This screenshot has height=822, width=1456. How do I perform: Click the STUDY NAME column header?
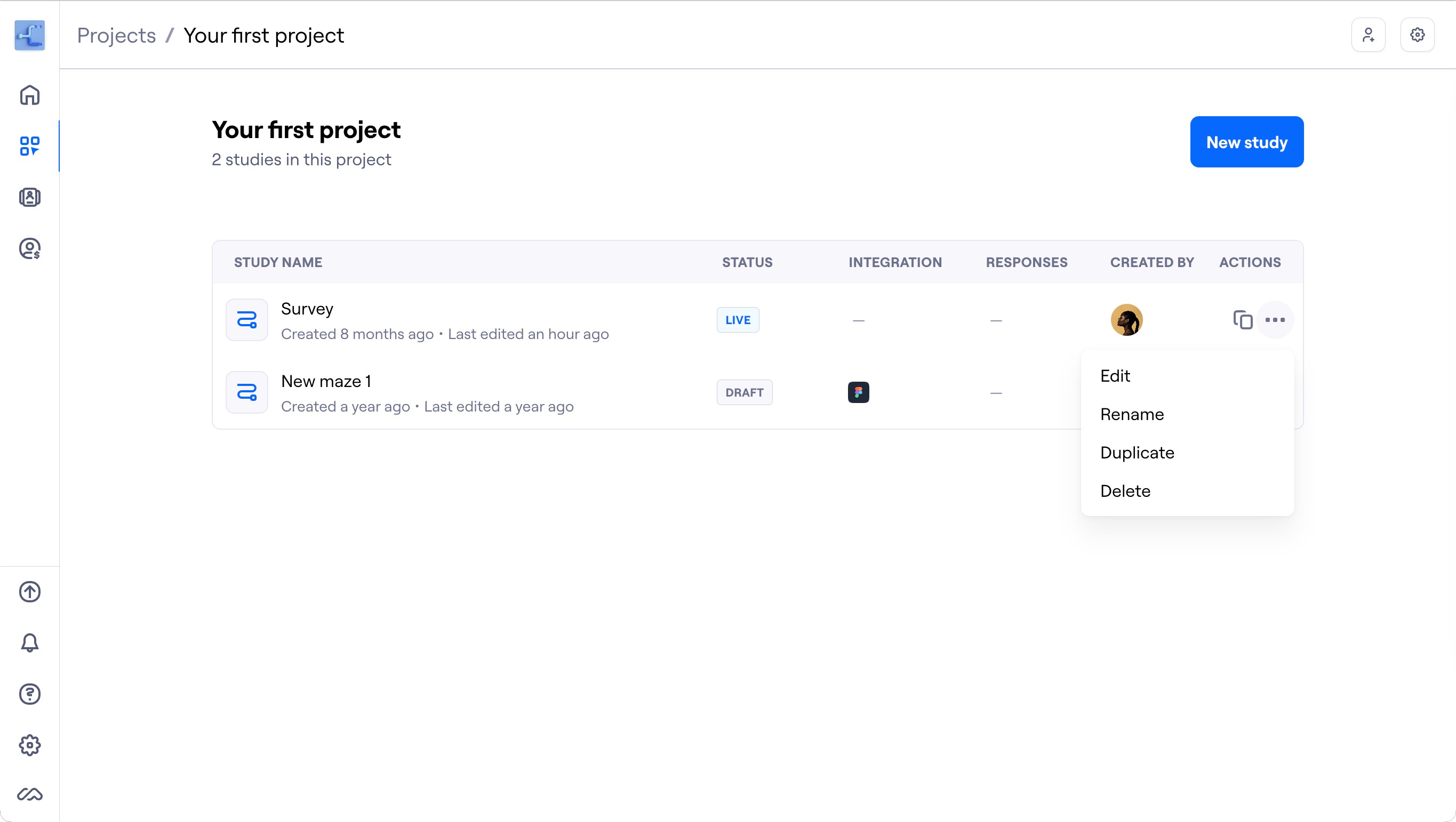[x=278, y=262]
